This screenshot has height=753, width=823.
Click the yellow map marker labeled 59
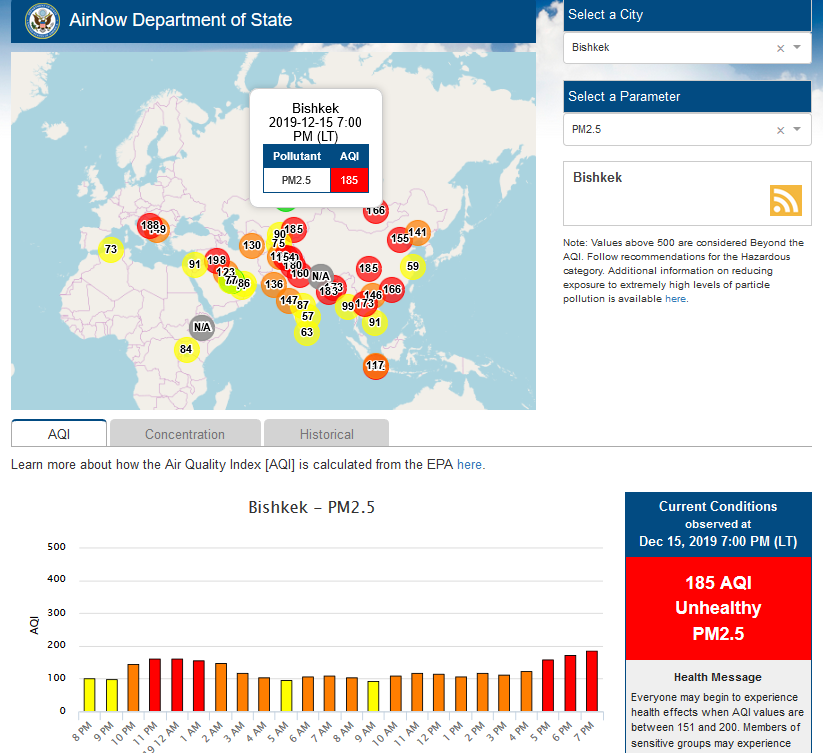pyautogui.click(x=412, y=266)
